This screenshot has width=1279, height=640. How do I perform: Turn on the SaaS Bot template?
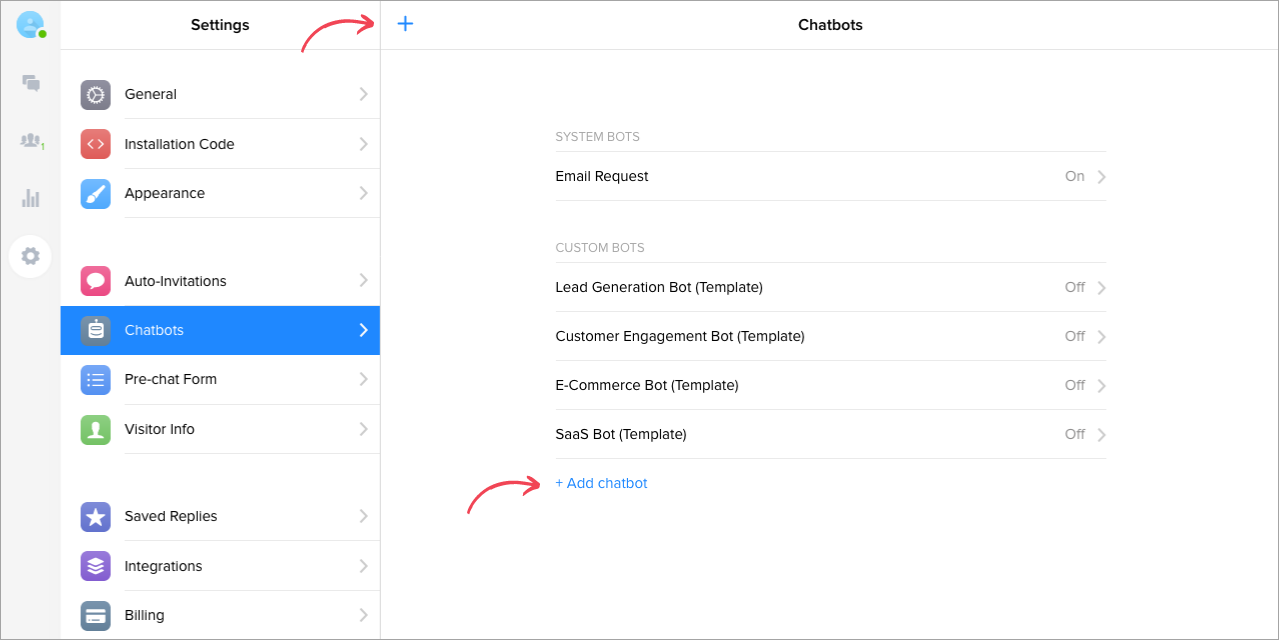point(1073,434)
